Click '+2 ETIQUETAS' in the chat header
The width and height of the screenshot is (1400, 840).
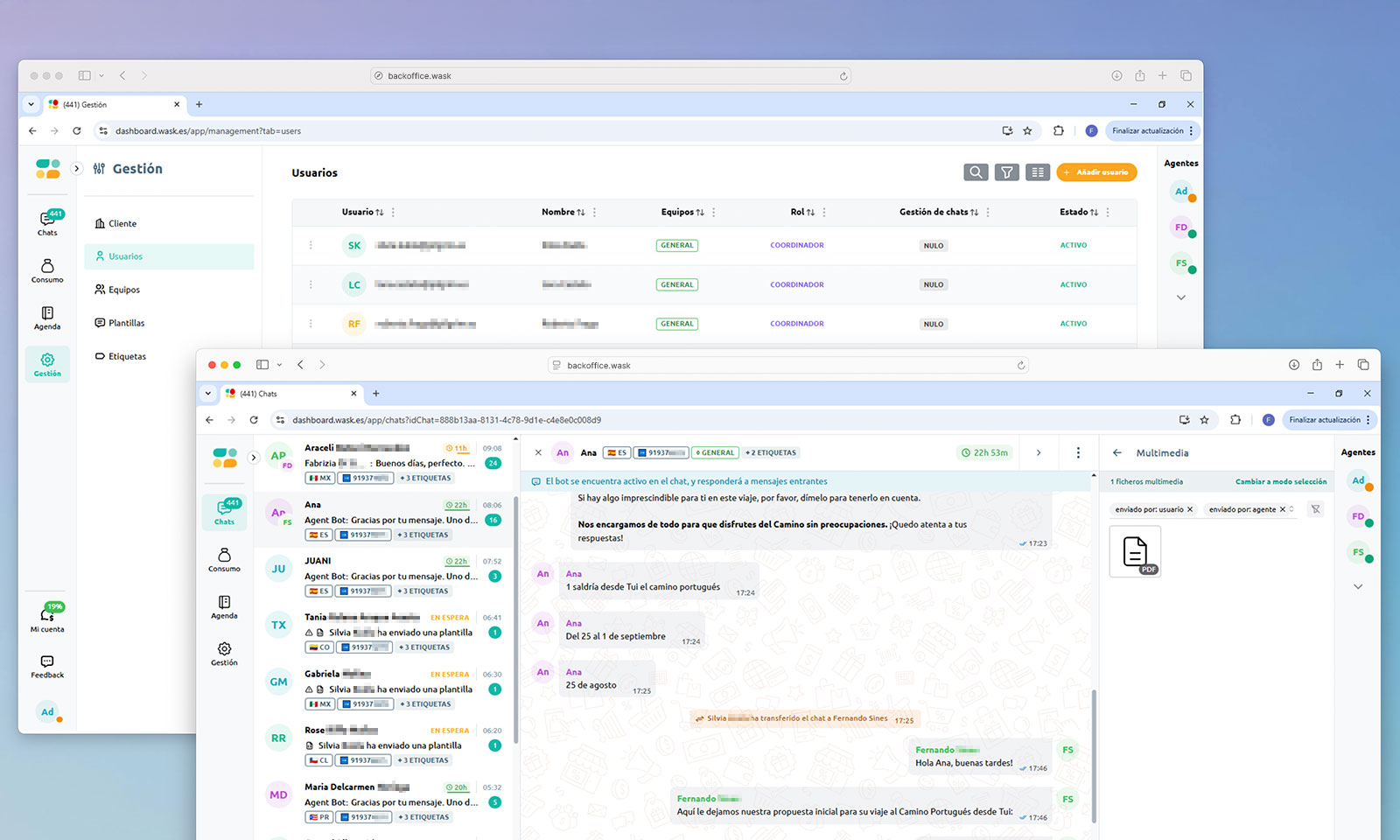[x=771, y=452]
